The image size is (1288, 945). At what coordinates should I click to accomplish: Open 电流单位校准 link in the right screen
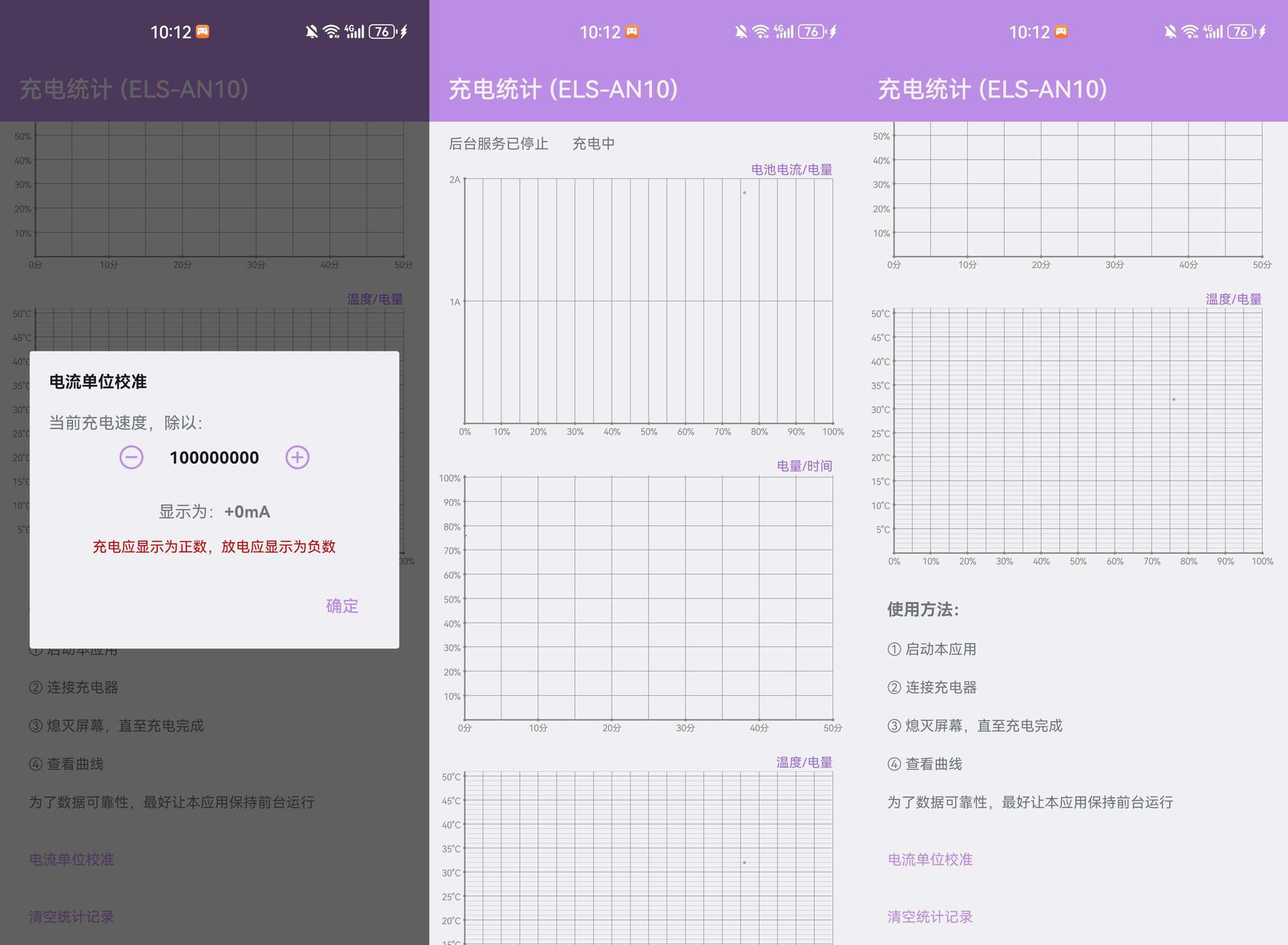(930, 859)
